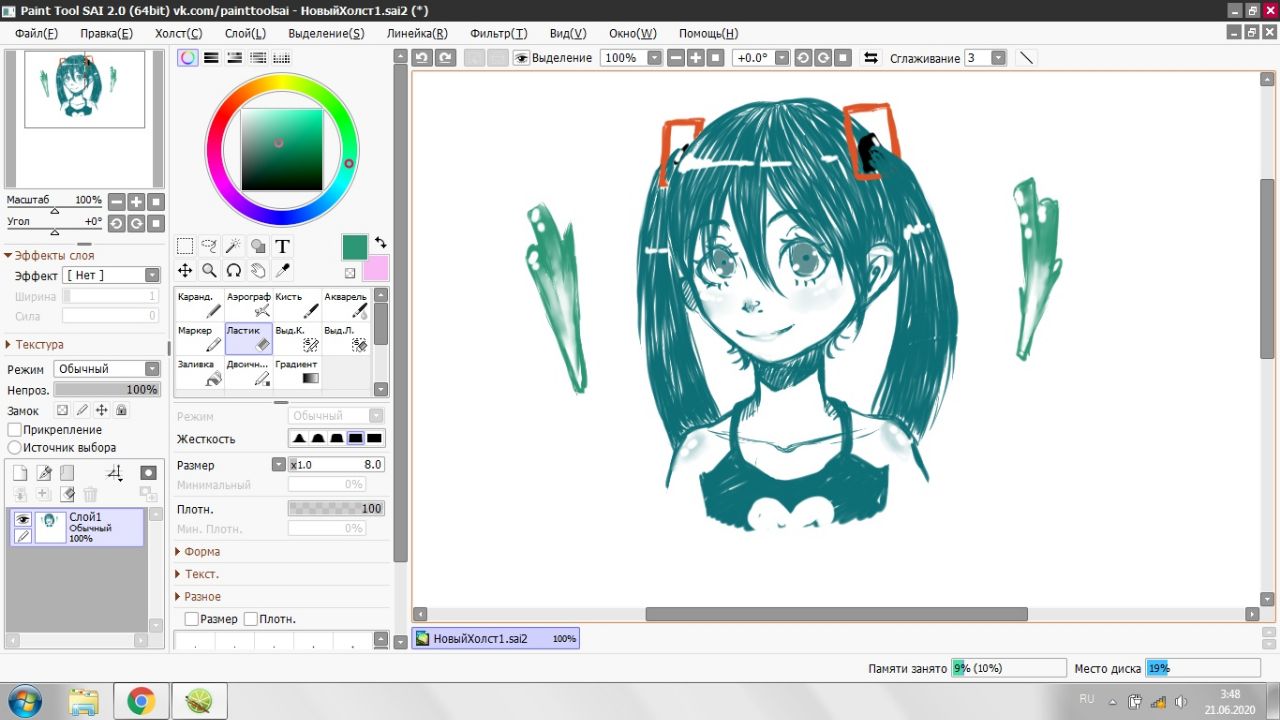Click the pink background color swatch
Screen dimensions: 1280x720
(376, 268)
